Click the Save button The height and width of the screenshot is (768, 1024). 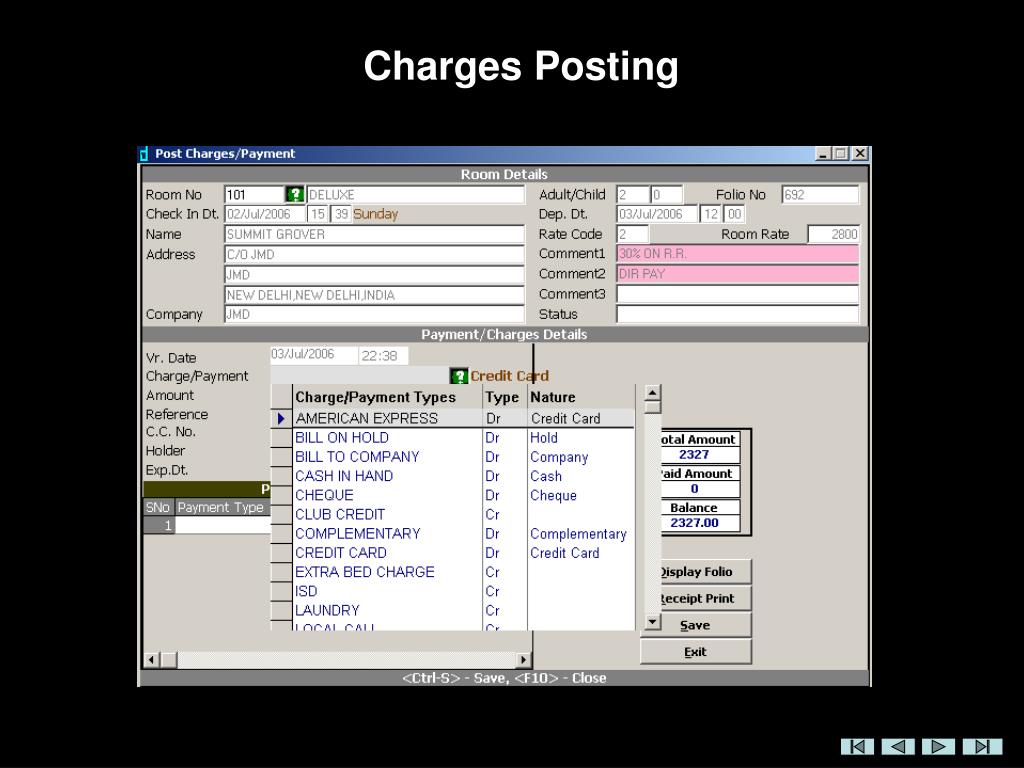click(696, 625)
